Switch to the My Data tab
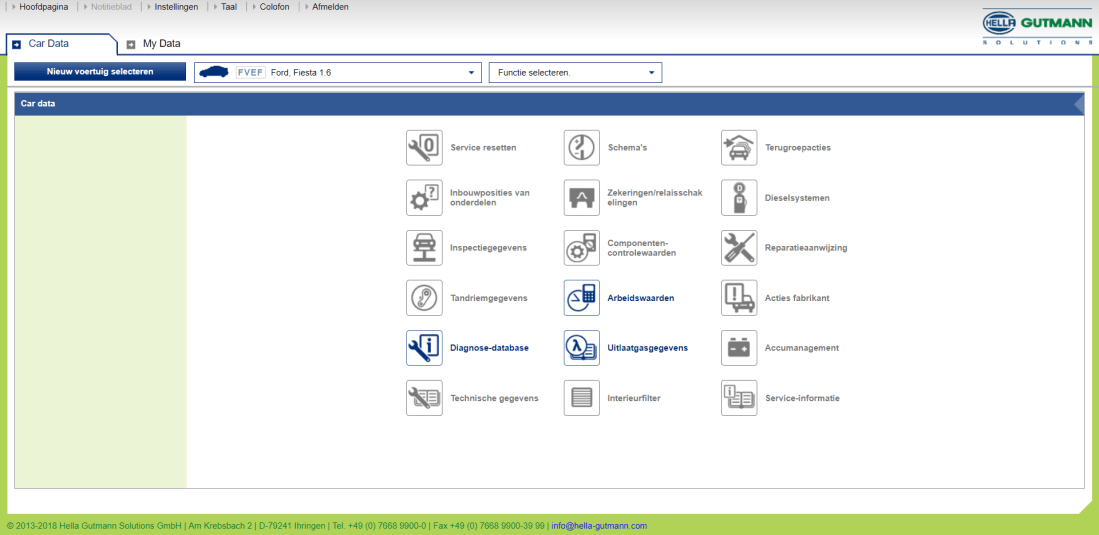The image size is (1099, 535). pyautogui.click(x=160, y=44)
